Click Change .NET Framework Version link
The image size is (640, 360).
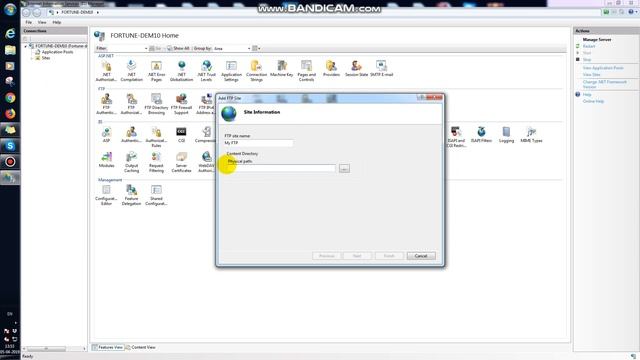604,84
